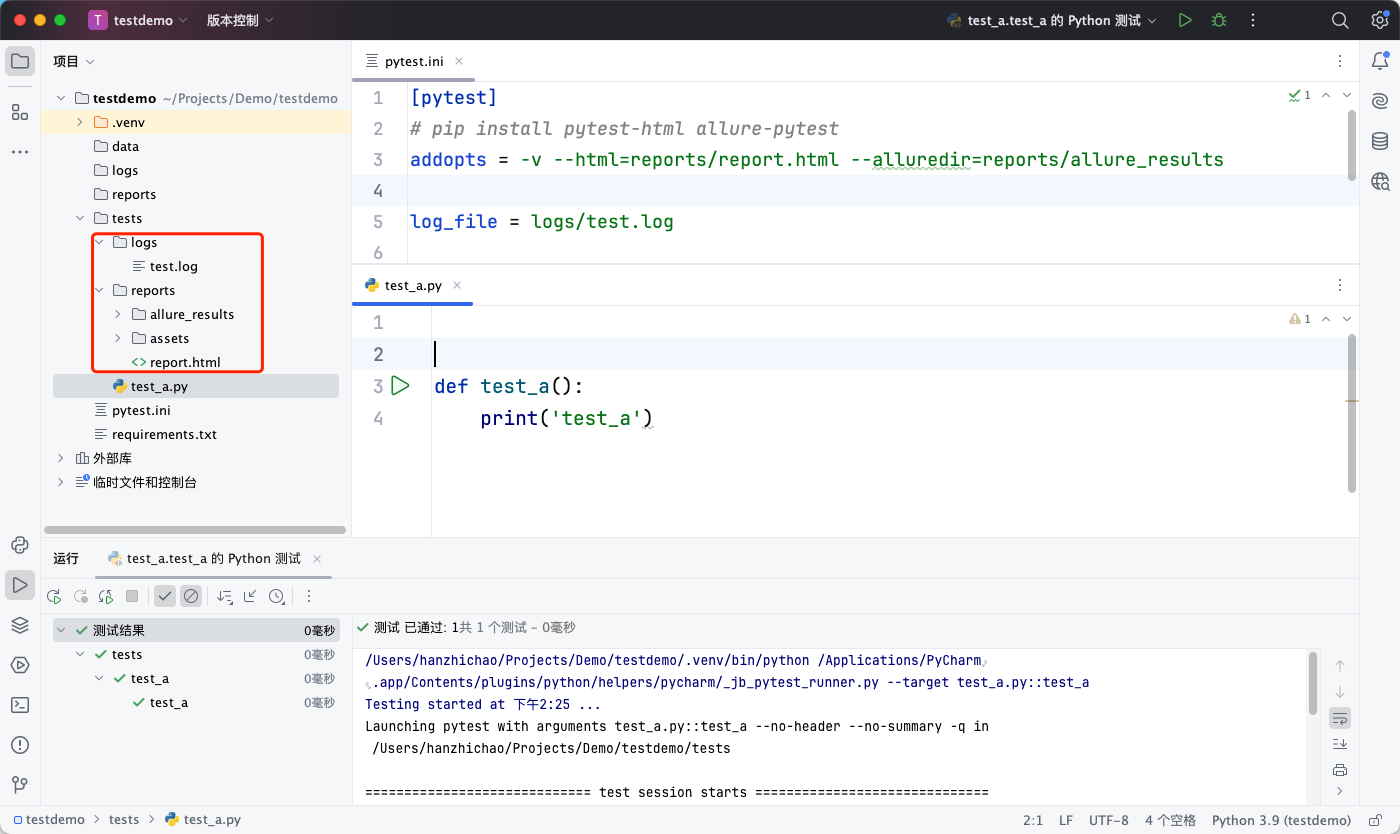Viewport: 1400px width, 834px height.
Task: Click the collapse all tests icon
Action: pyautogui.click(x=250, y=596)
